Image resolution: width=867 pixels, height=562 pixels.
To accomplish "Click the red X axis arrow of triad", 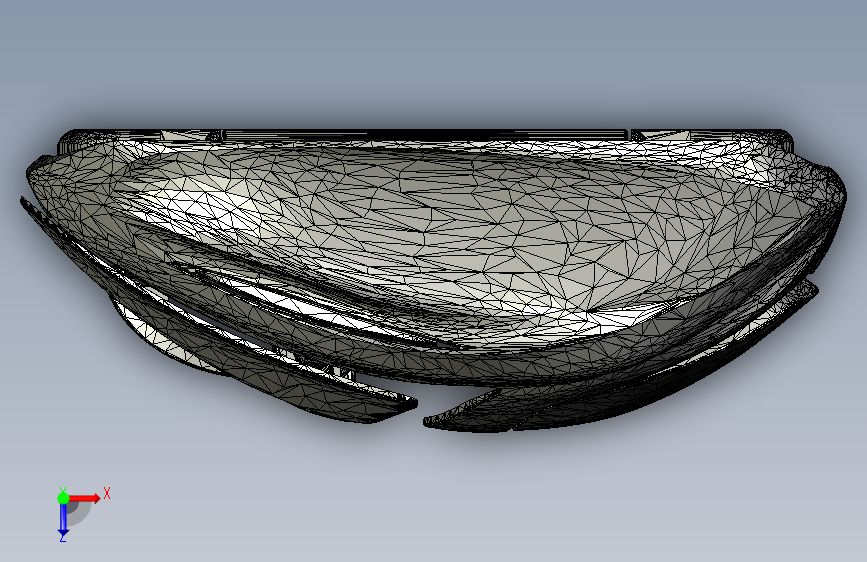I will pos(84,498).
